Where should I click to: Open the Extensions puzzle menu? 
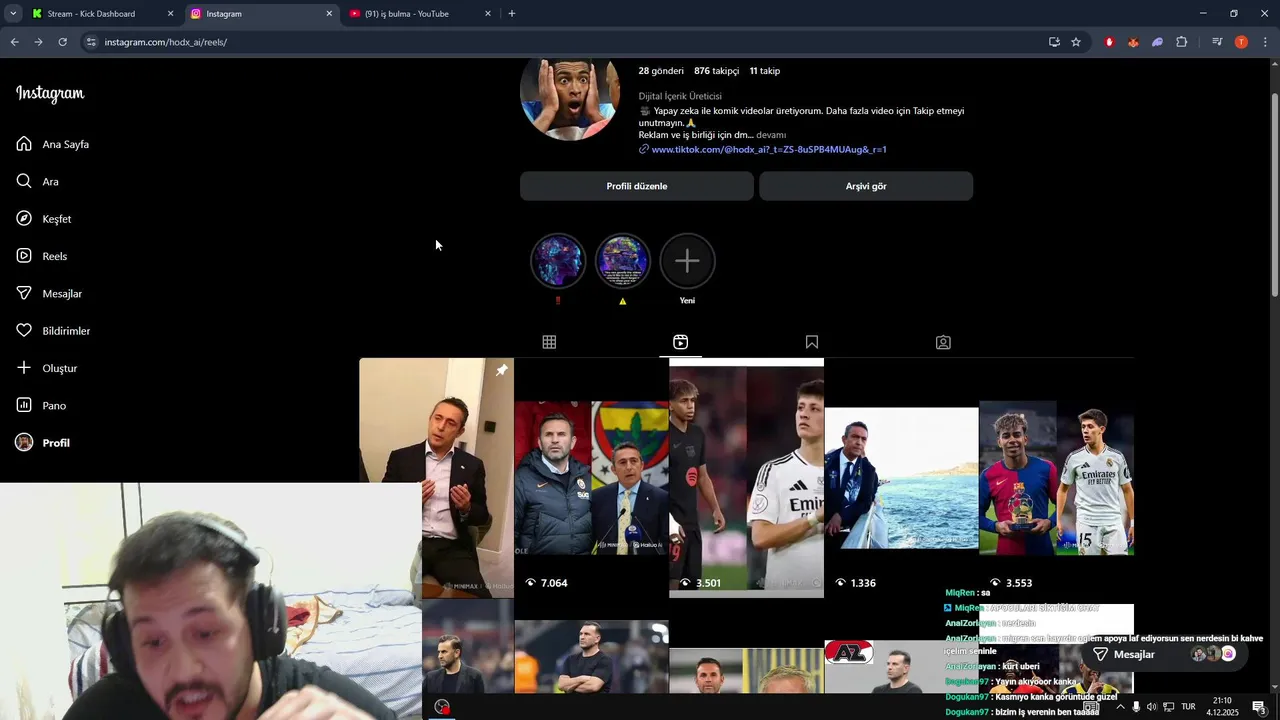(1181, 42)
